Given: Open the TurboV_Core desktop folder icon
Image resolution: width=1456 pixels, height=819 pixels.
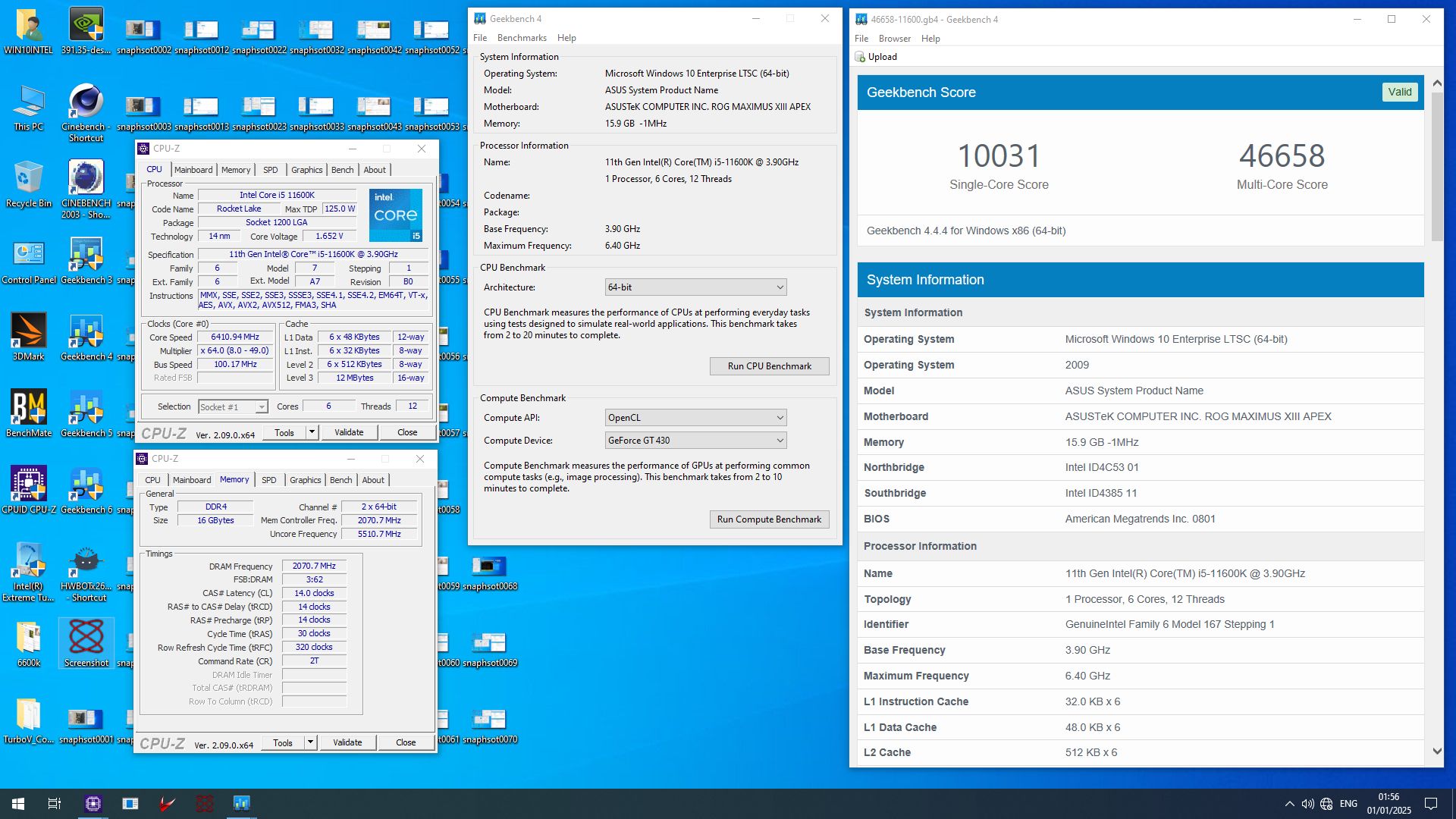Looking at the screenshot, I should [29, 721].
